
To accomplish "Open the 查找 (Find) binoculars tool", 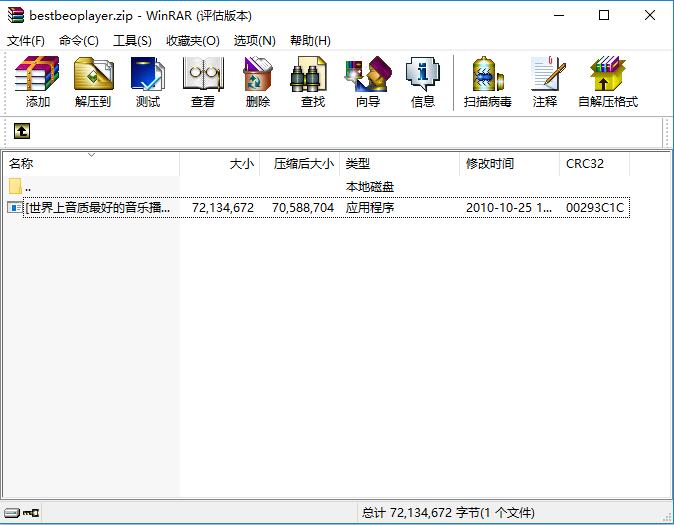I will (x=313, y=82).
